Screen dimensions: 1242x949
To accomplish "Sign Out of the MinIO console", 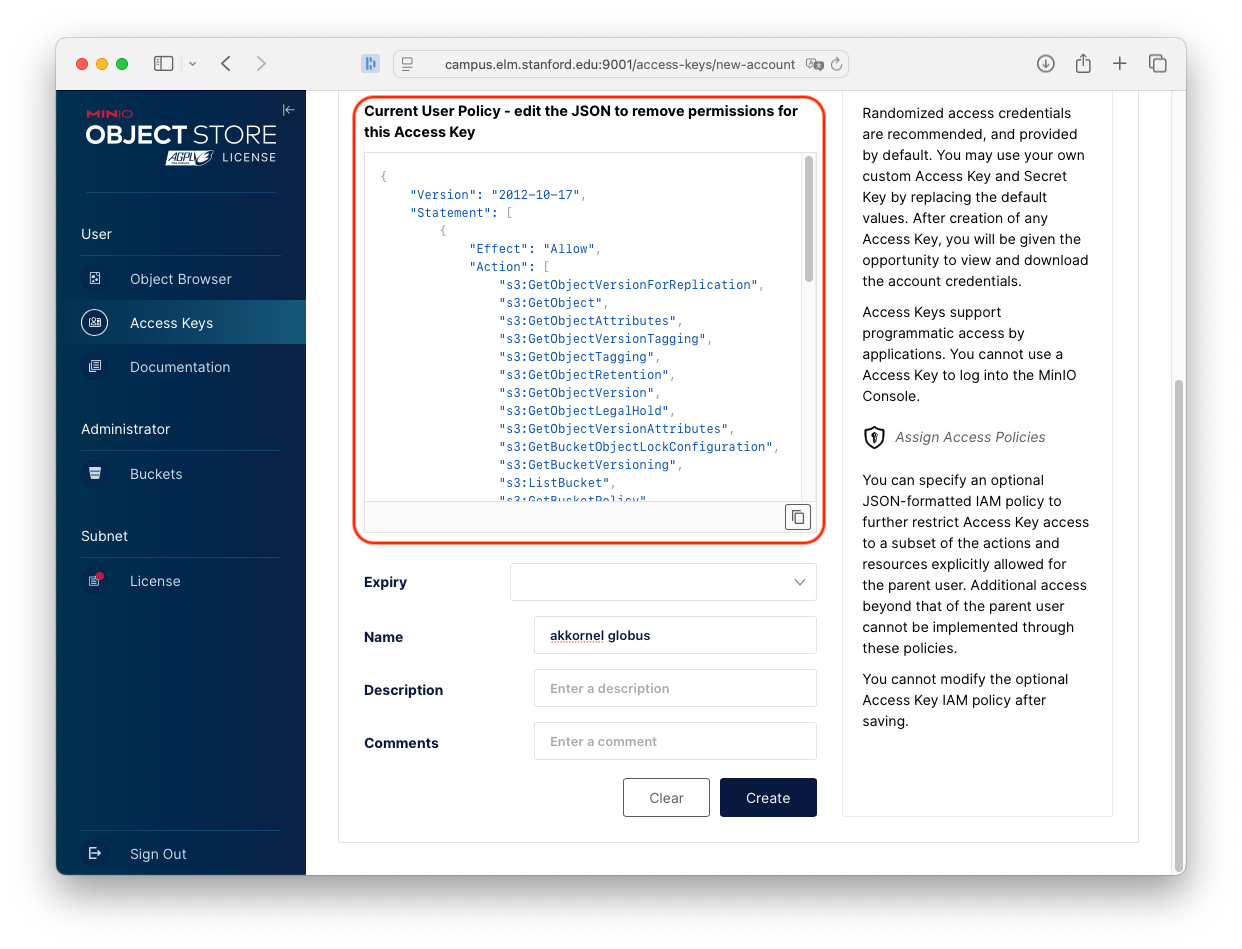I will pos(157,853).
